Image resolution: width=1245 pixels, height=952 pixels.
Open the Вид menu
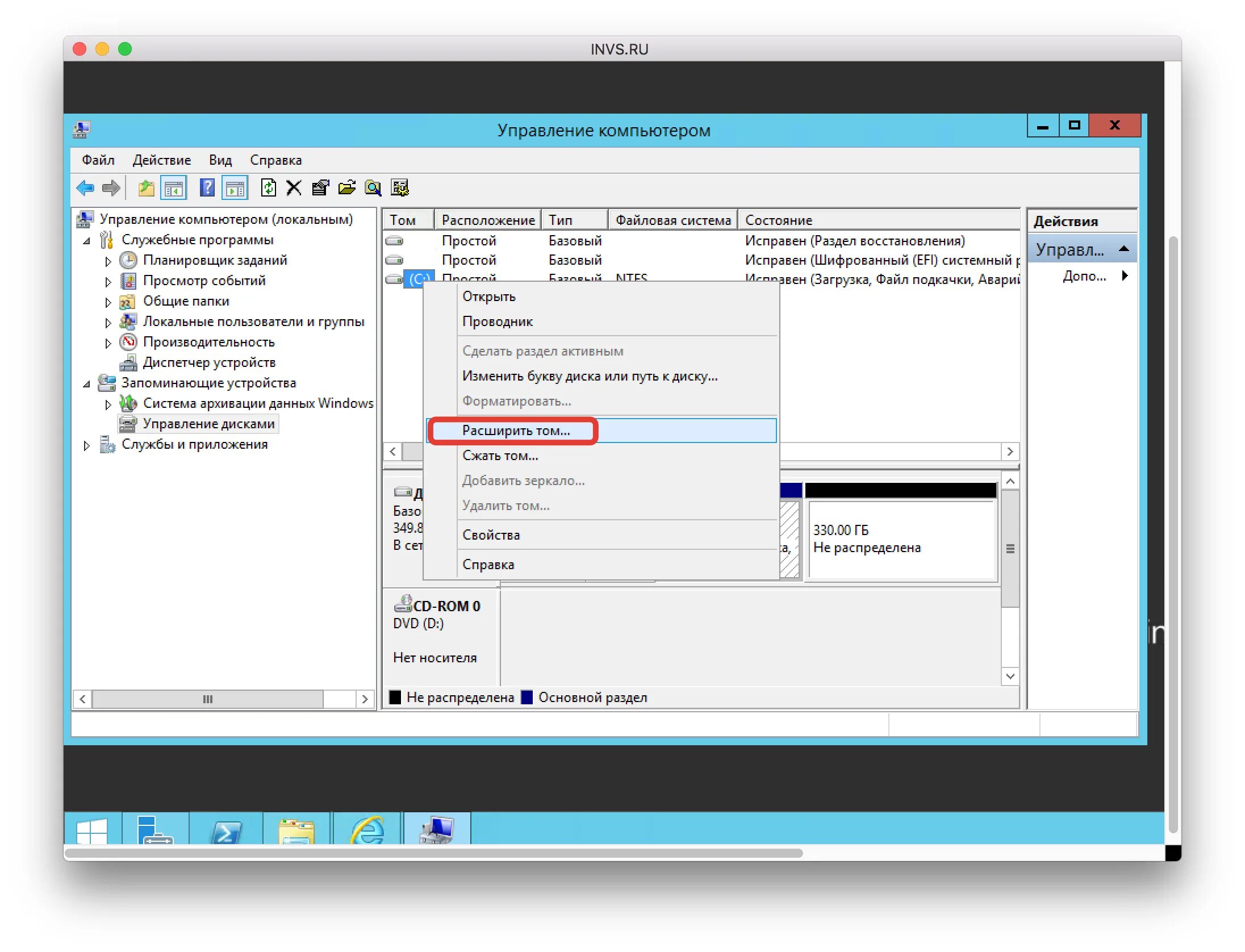pyautogui.click(x=220, y=160)
